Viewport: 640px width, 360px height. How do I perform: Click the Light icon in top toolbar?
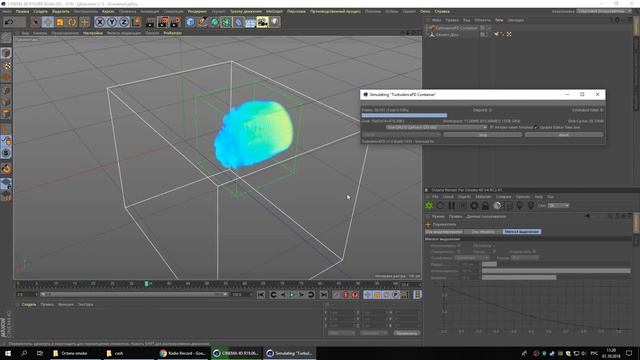275,22
